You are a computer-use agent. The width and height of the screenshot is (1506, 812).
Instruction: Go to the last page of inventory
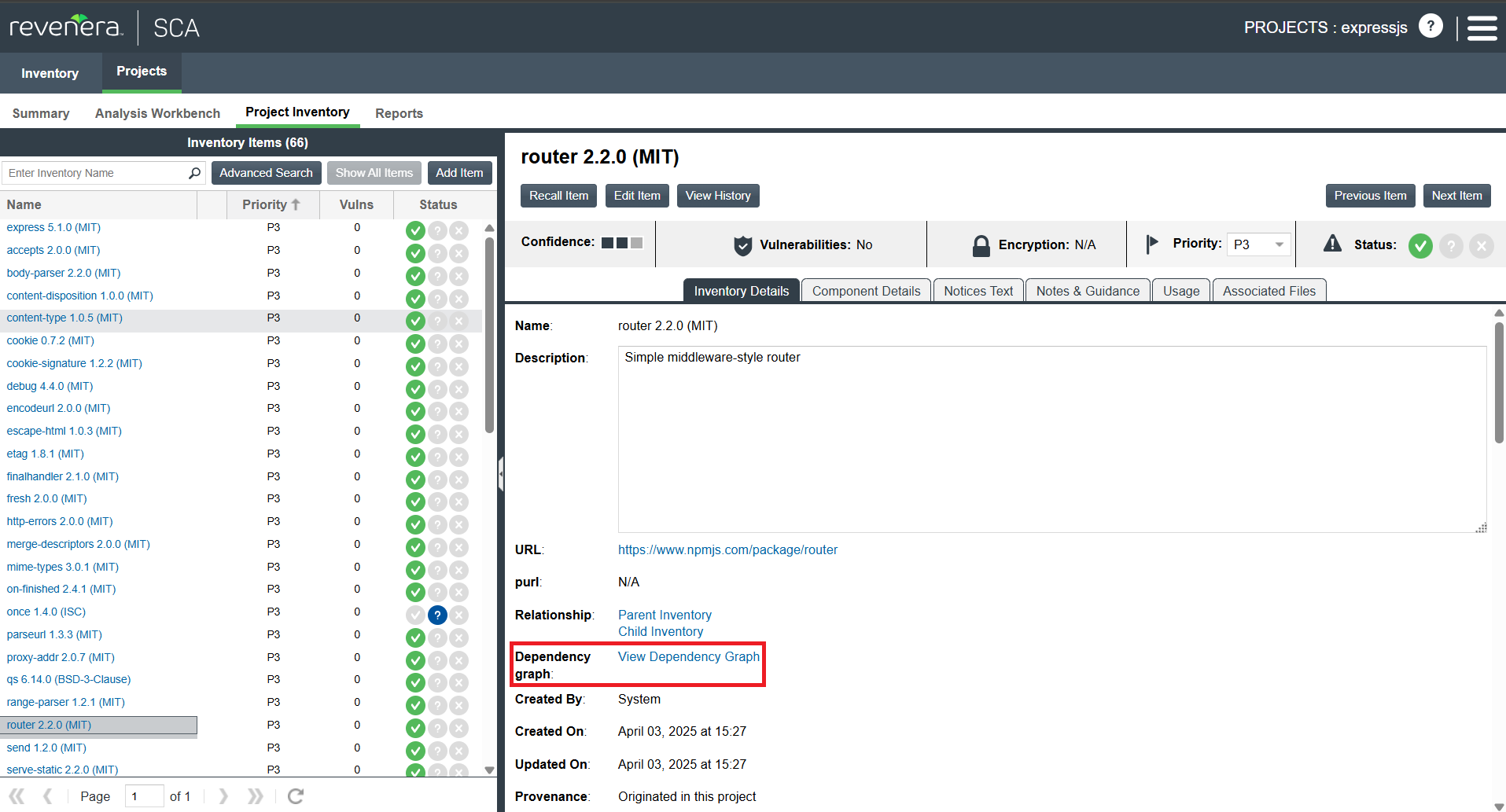click(255, 796)
